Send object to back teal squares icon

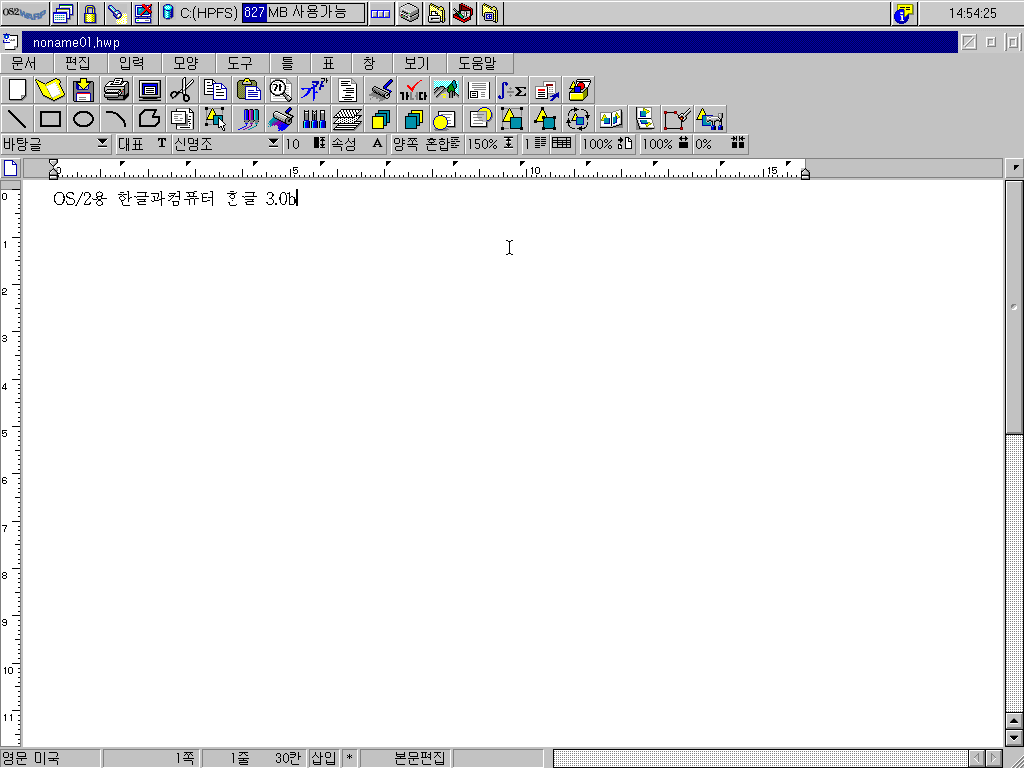click(x=413, y=119)
